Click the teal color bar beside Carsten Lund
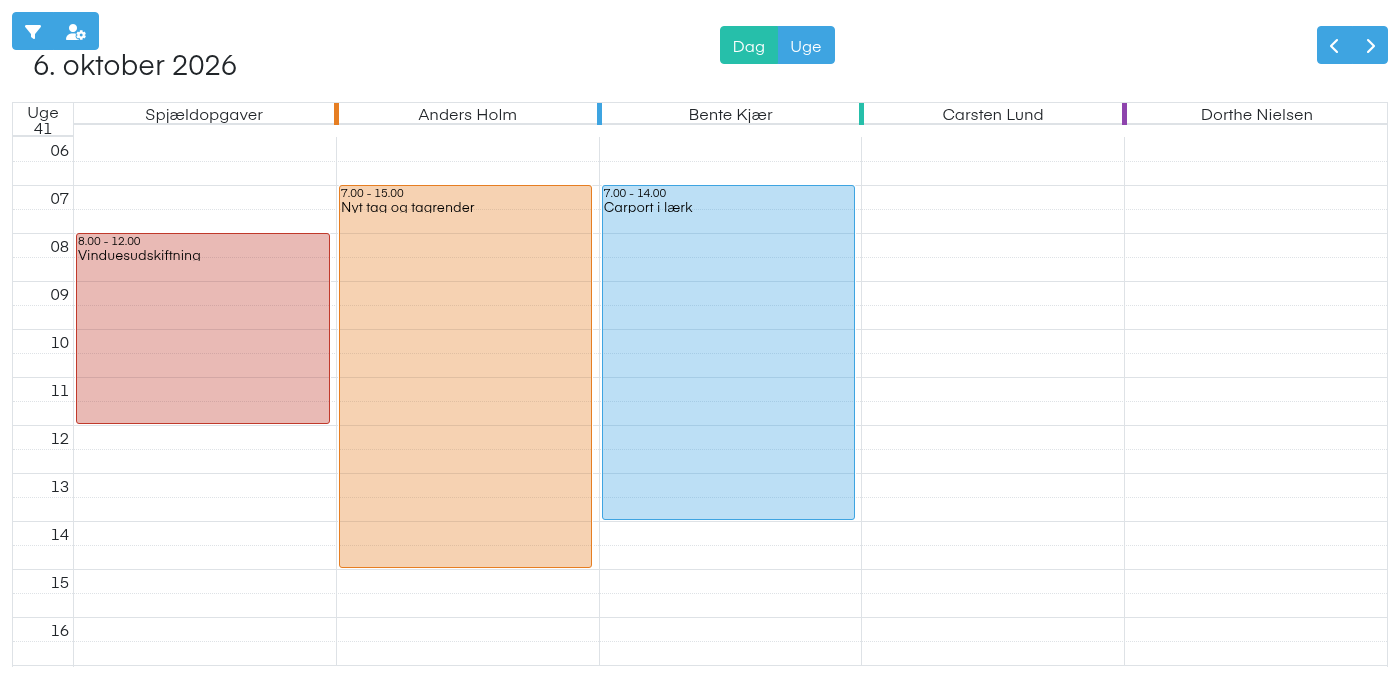The image size is (1400, 679). [861, 114]
